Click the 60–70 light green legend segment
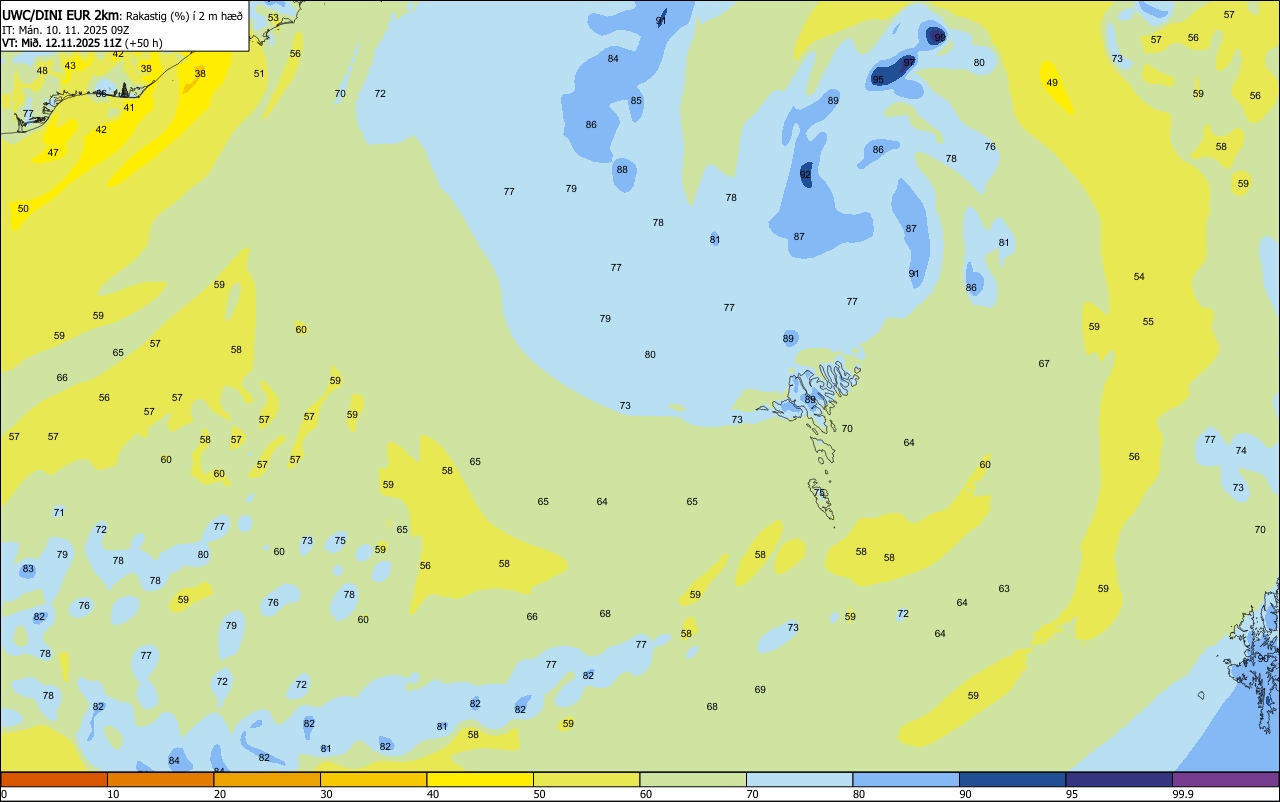The height and width of the screenshot is (802, 1280). click(693, 779)
